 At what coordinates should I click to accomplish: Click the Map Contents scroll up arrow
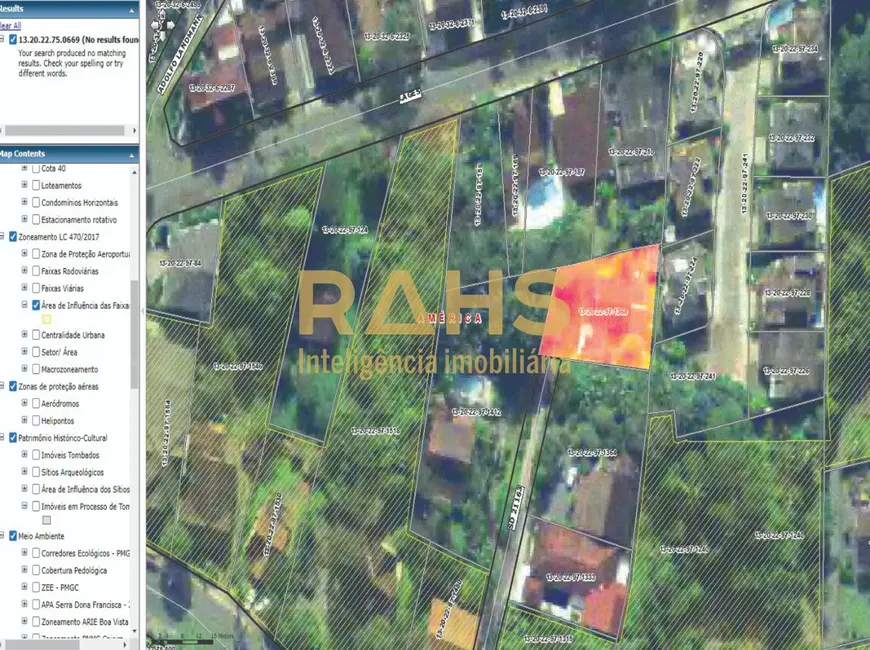pyautogui.click(x=135, y=170)
